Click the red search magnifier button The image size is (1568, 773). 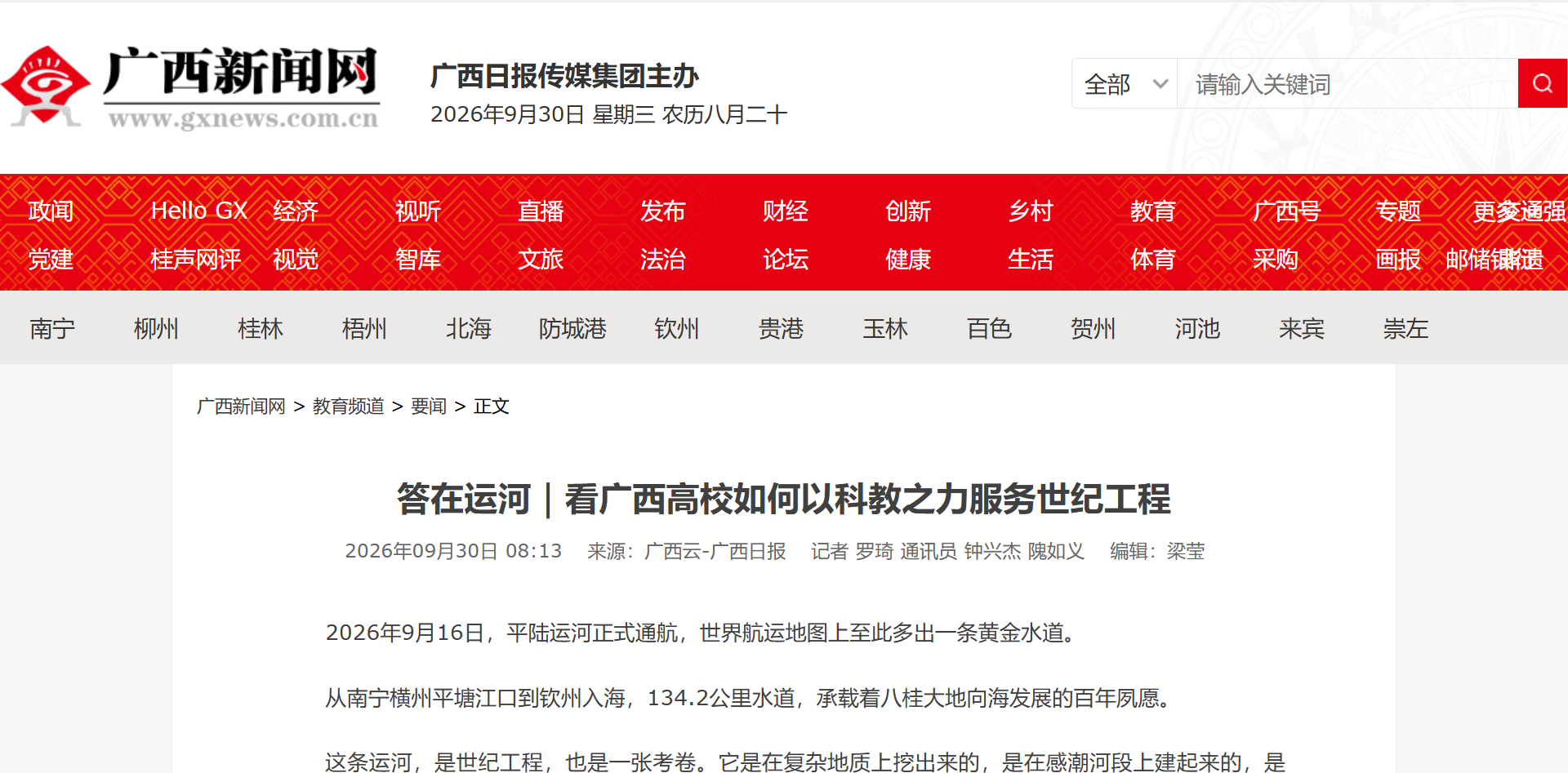click(x=1542, y=83)
